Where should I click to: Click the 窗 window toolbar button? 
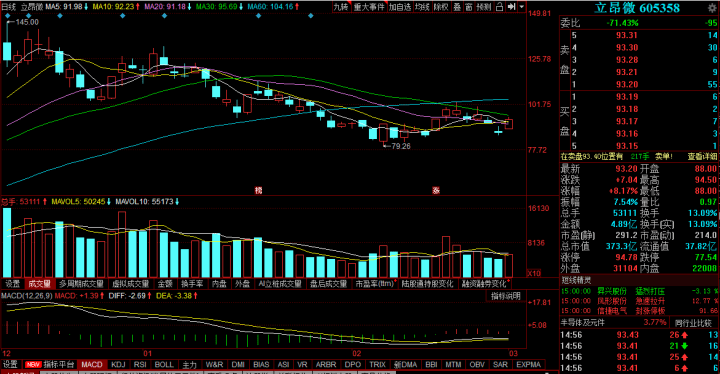point(468,7)
